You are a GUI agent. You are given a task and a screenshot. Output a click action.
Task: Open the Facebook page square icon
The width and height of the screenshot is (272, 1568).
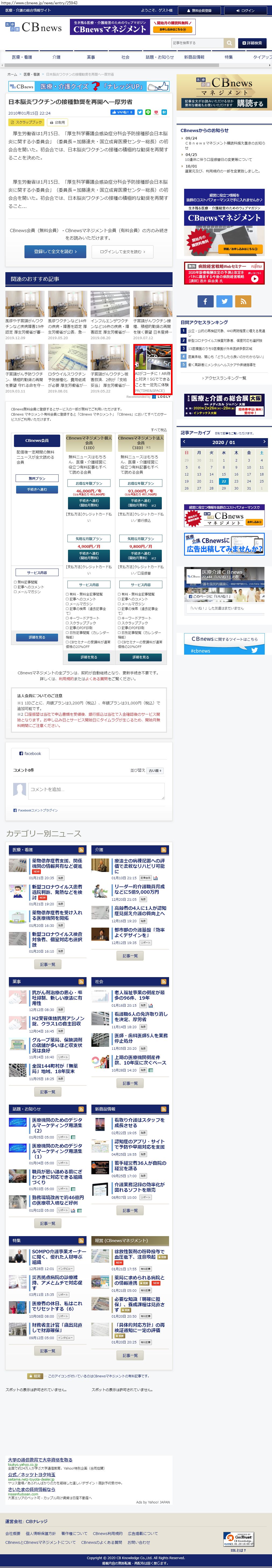[x=205, y=301]
